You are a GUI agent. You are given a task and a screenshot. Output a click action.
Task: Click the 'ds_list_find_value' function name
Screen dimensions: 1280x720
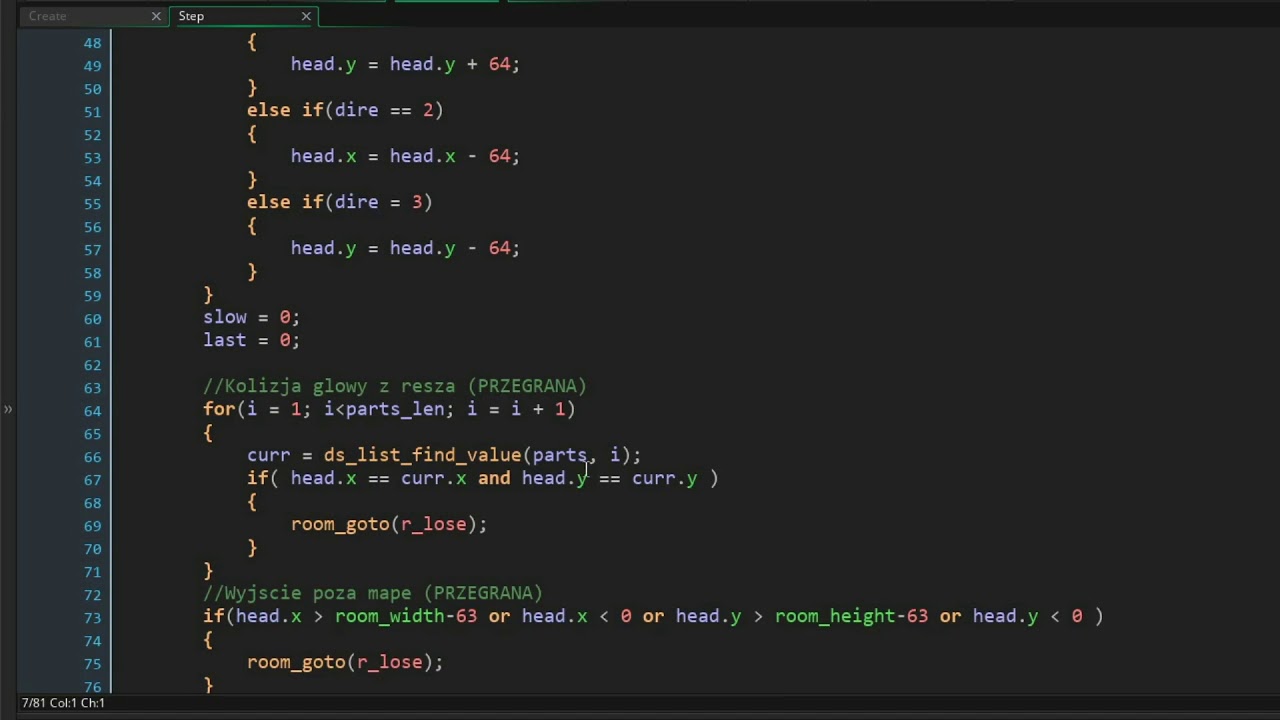click(422, 455)
